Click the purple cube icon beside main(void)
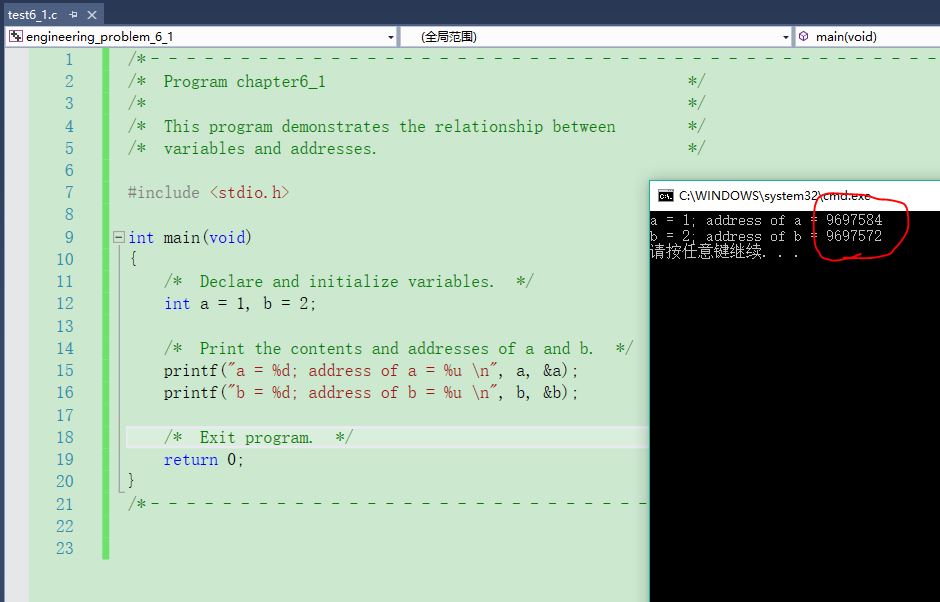Screen dimensions: 940x602 (x=804, y=37)
